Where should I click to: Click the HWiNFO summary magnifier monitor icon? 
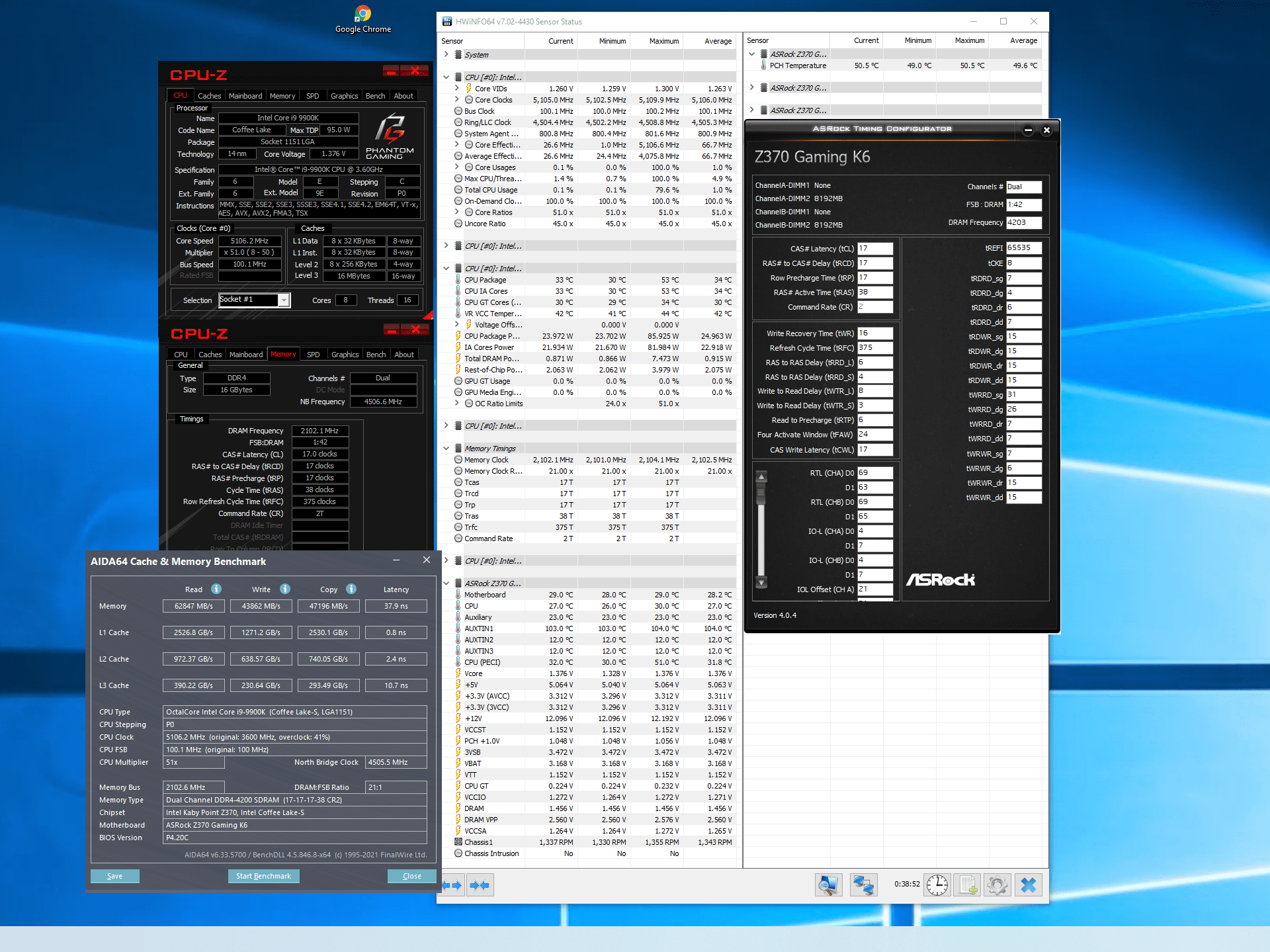[827, 885]
